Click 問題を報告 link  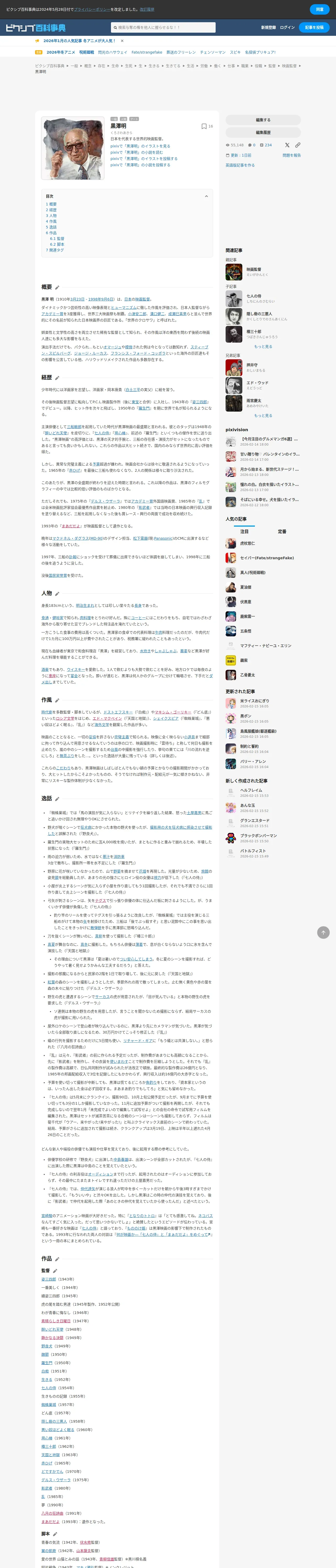coord(292,155)
